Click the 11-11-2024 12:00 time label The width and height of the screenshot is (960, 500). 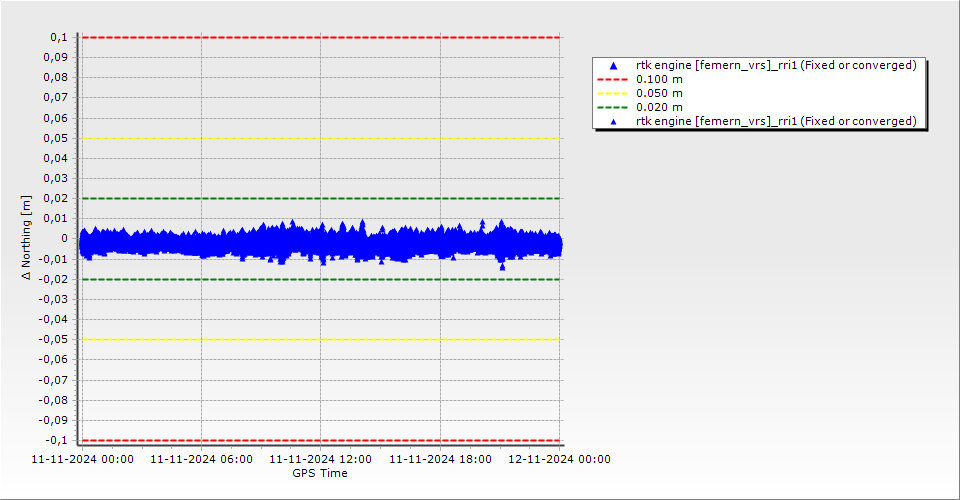click(320, 460)
